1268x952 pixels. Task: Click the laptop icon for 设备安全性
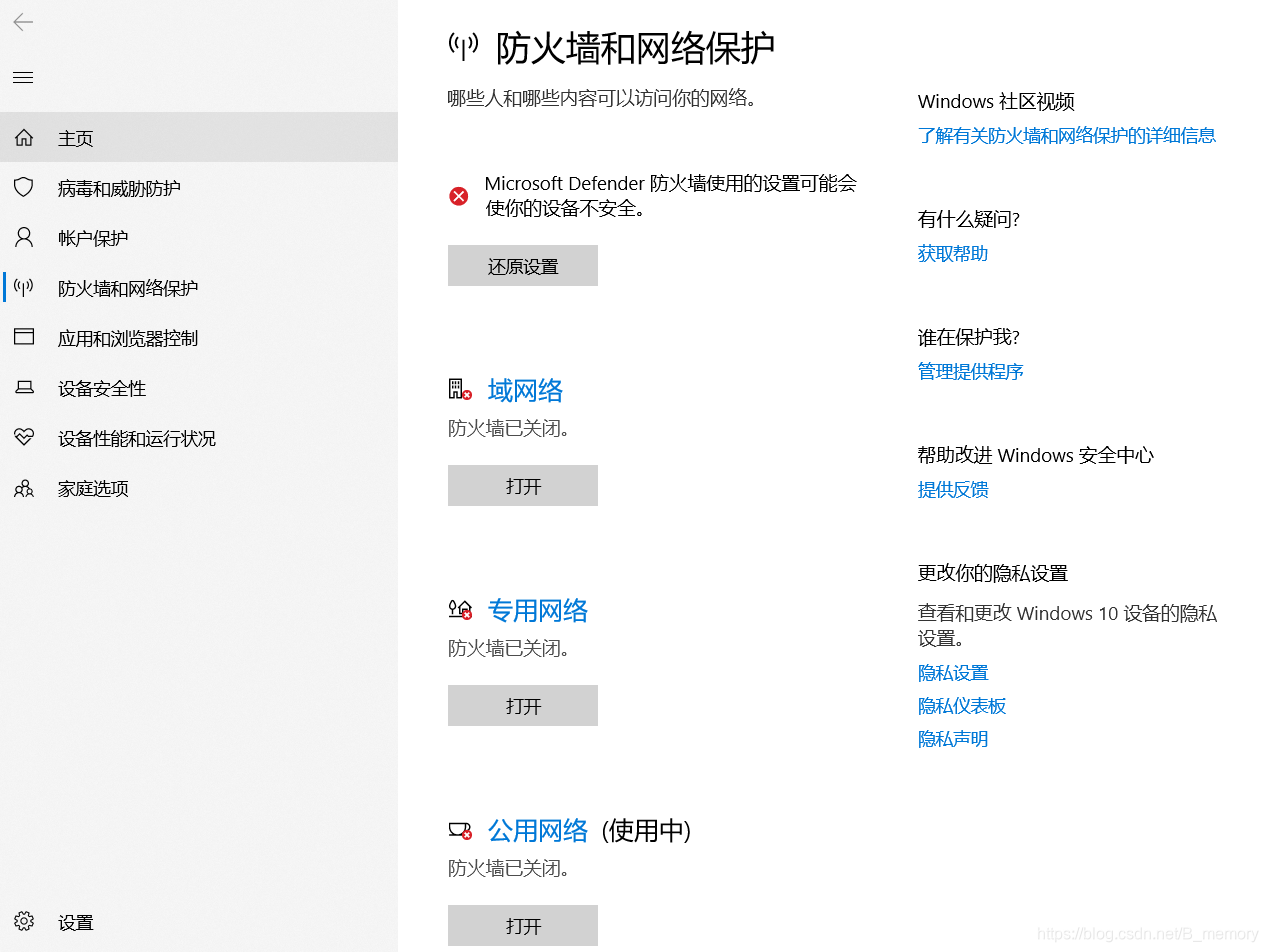[24, 387]
